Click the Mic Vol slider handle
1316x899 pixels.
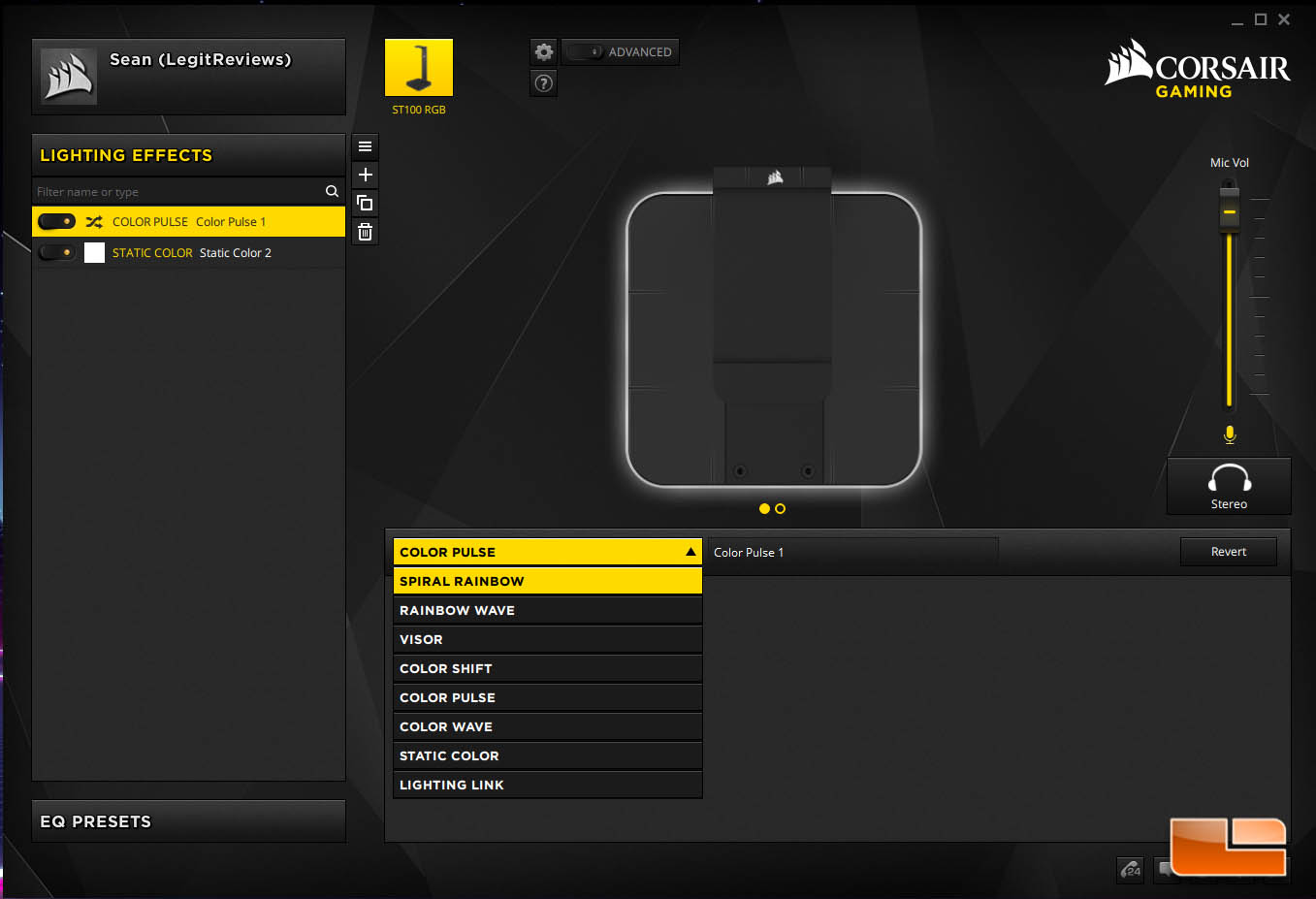pos(1229,211)
